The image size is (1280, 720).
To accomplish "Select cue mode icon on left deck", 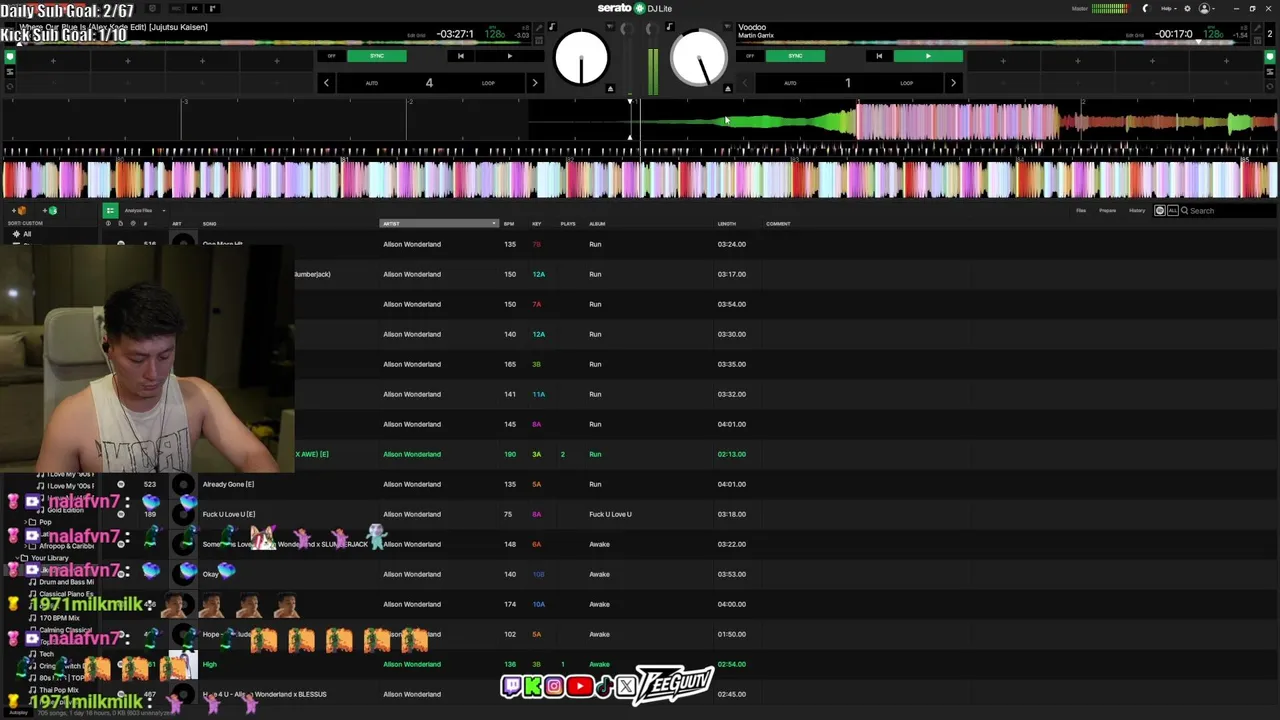I will tap(10, 57).
